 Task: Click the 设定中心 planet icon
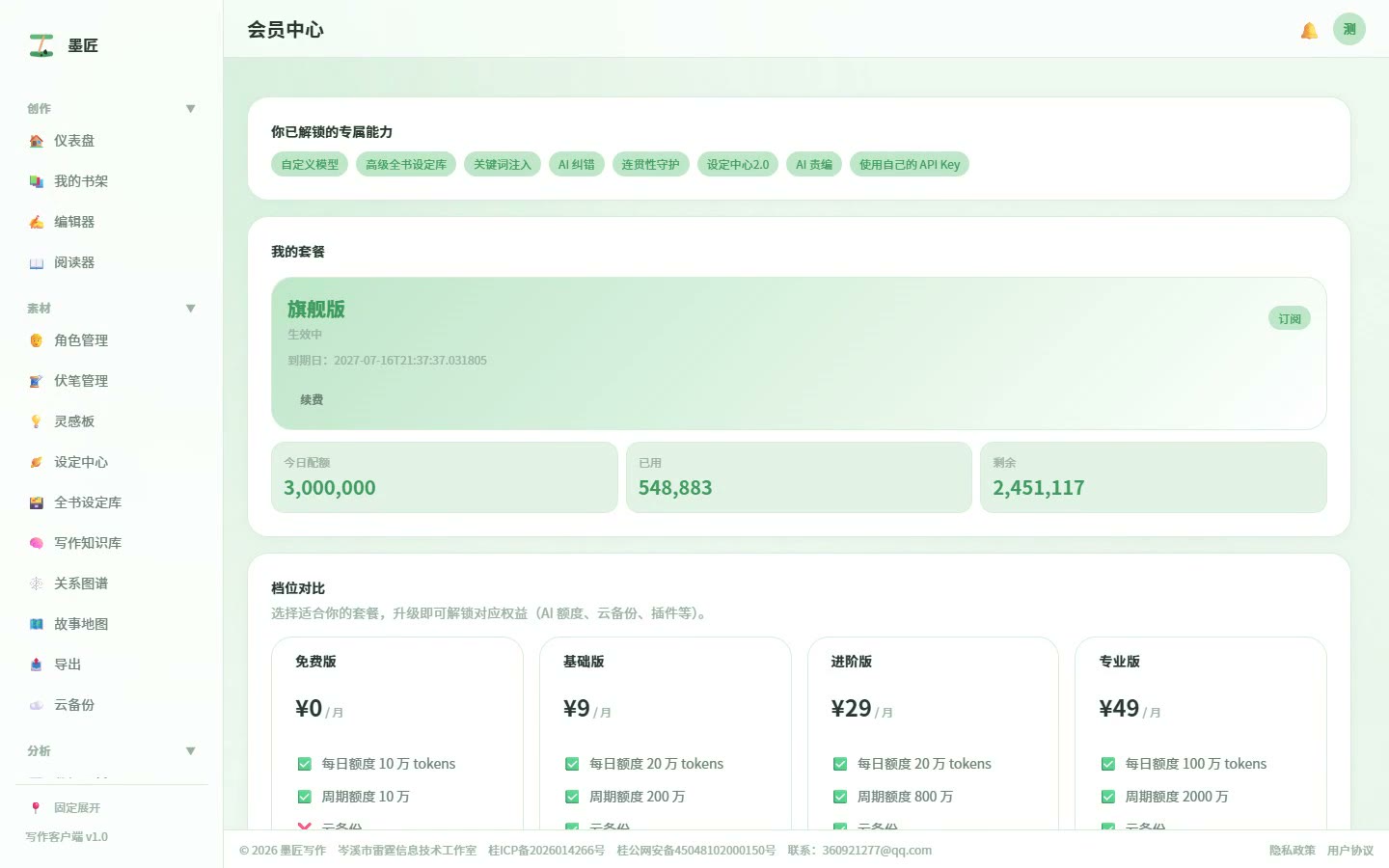[x=36, y=462]
